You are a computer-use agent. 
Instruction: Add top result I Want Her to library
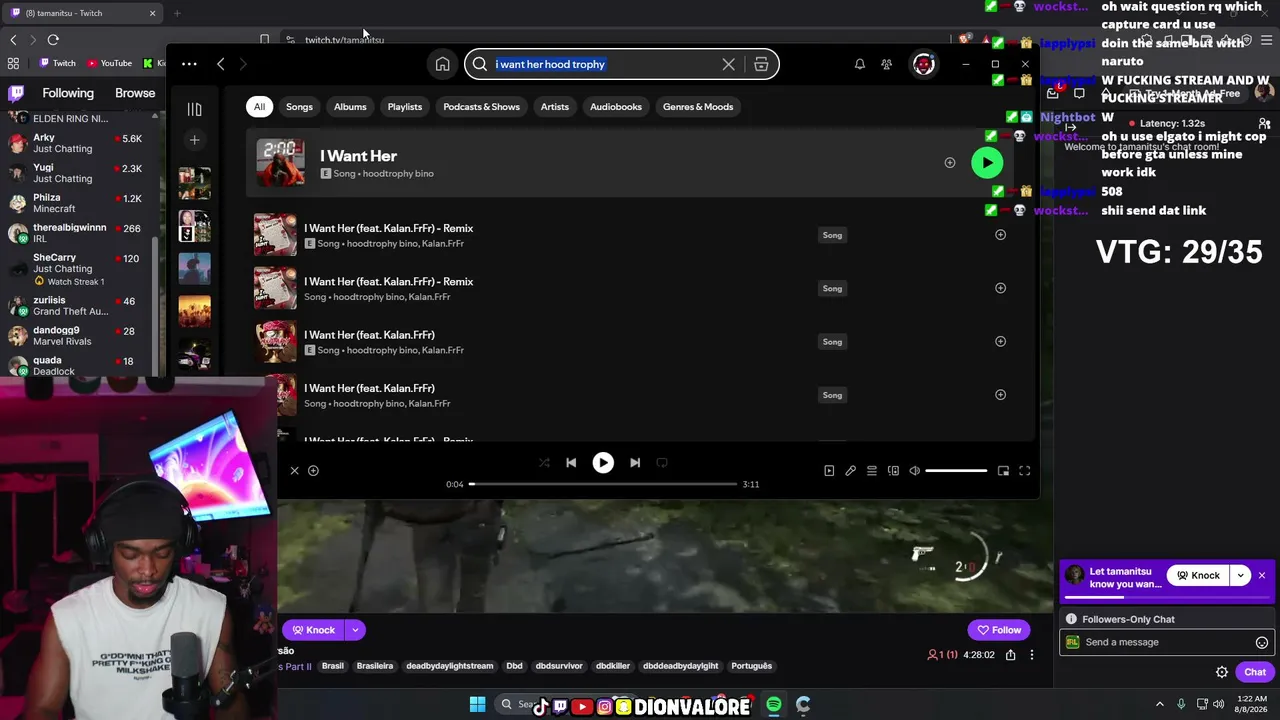pyautogui.click(x=949, y=162)
